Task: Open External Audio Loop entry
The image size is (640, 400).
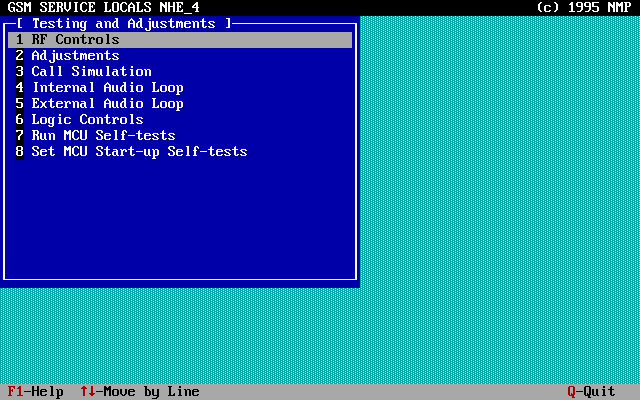Action: (x=107, y=104)
